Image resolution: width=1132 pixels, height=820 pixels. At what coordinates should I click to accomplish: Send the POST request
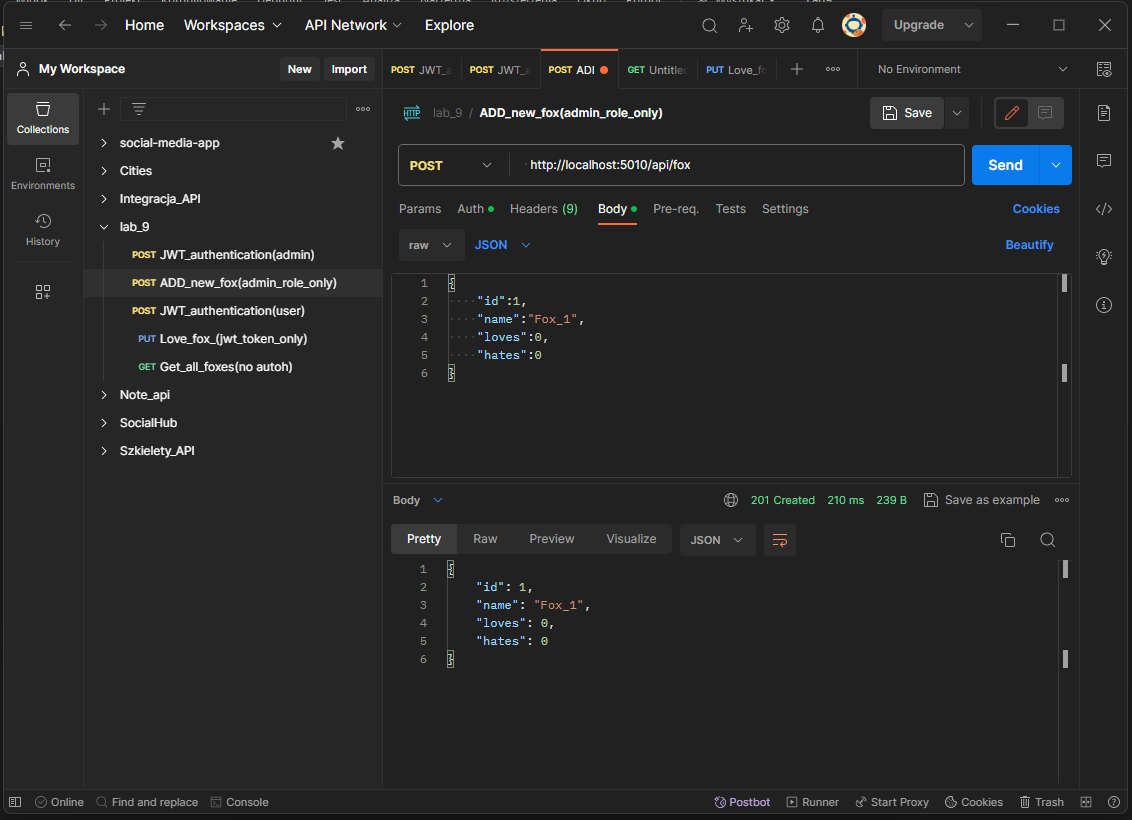coord(1005,165)
